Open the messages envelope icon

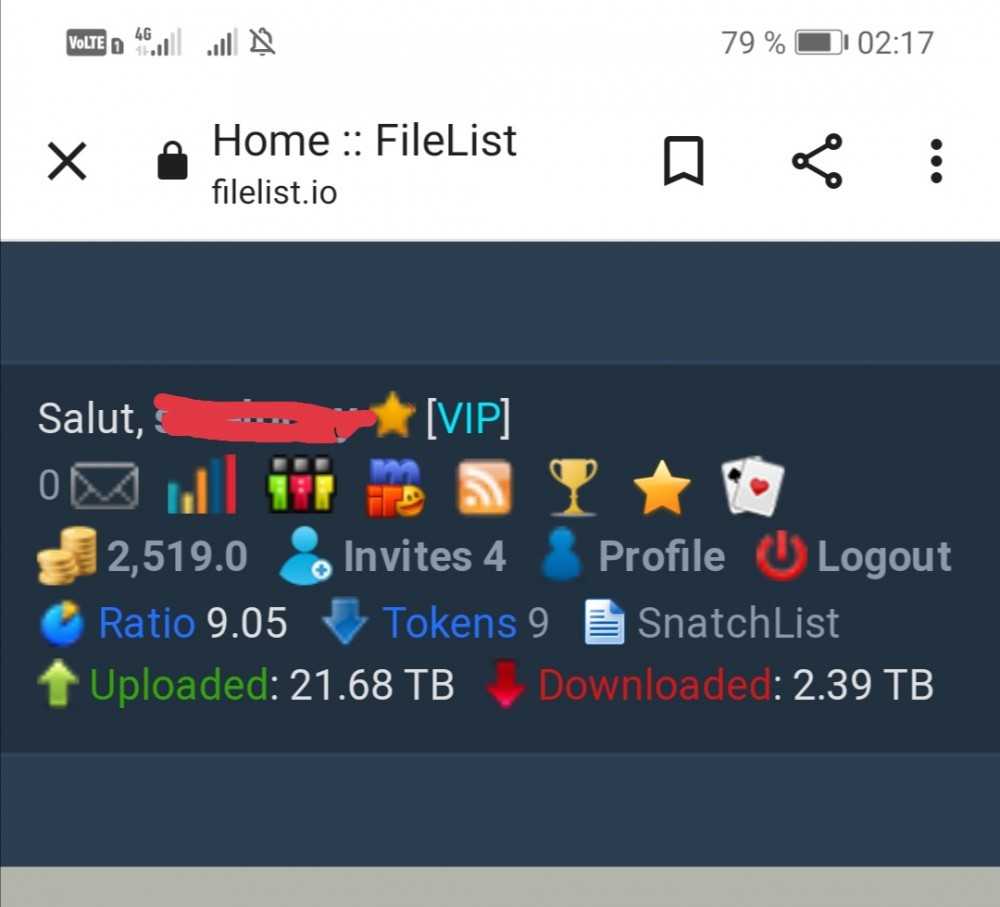point(104,485)
